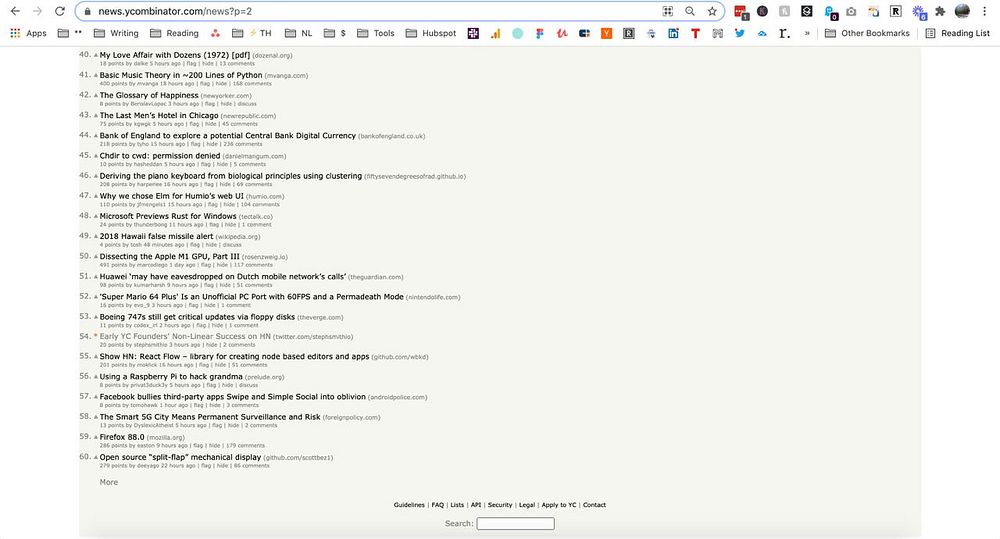
Task: Expand the Hubspot bookmarks folder
Action: pos(431,33)
